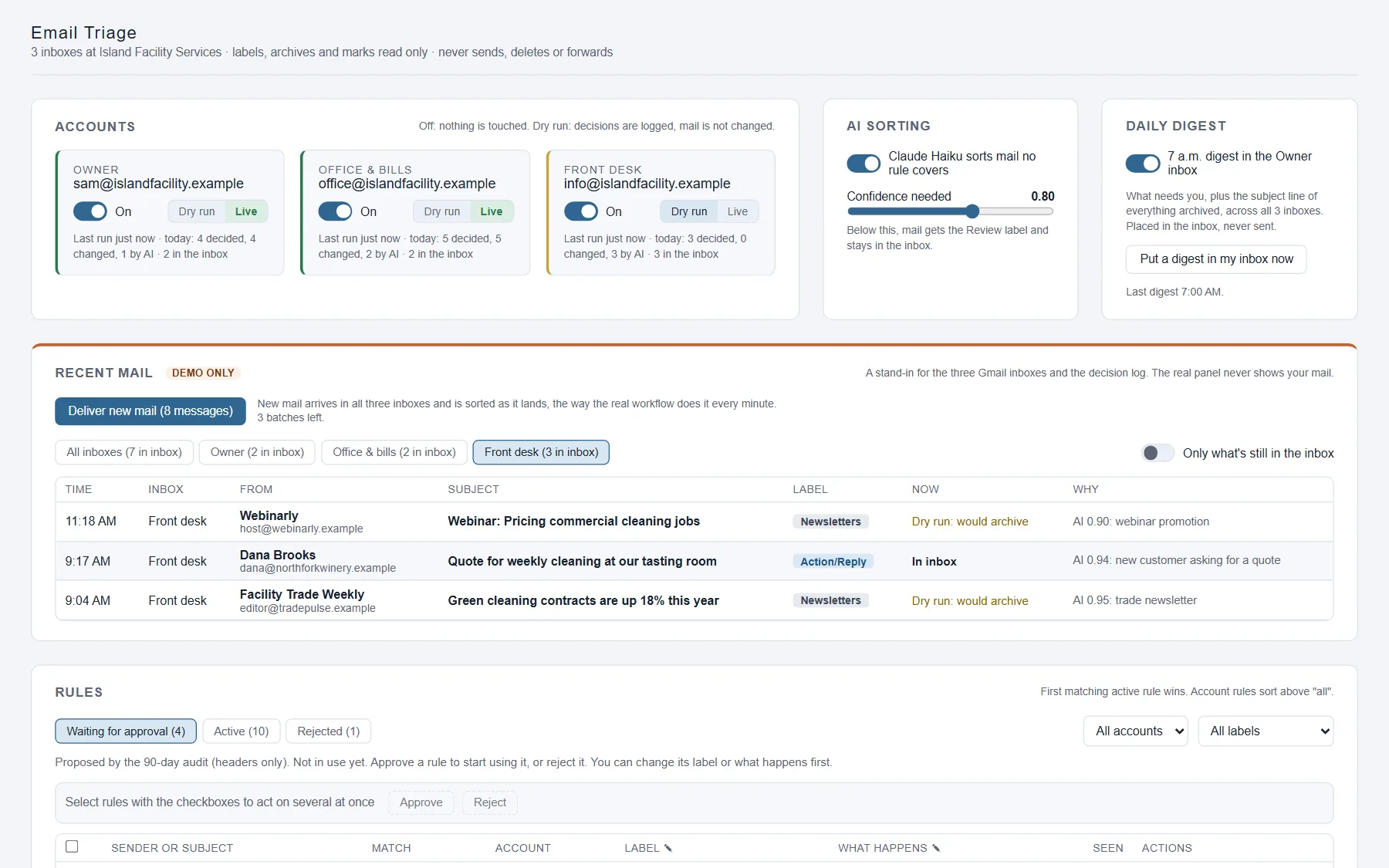Select Dry run for Front Desk account
1389x868 pixels.
pyautogui.click(x=689, y=211)
